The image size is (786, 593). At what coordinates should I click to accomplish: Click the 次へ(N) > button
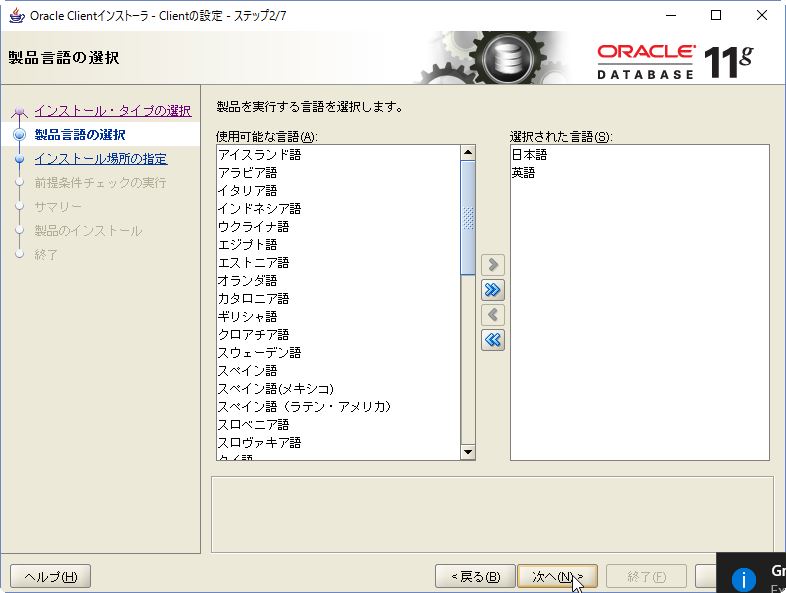pos(557,577)
